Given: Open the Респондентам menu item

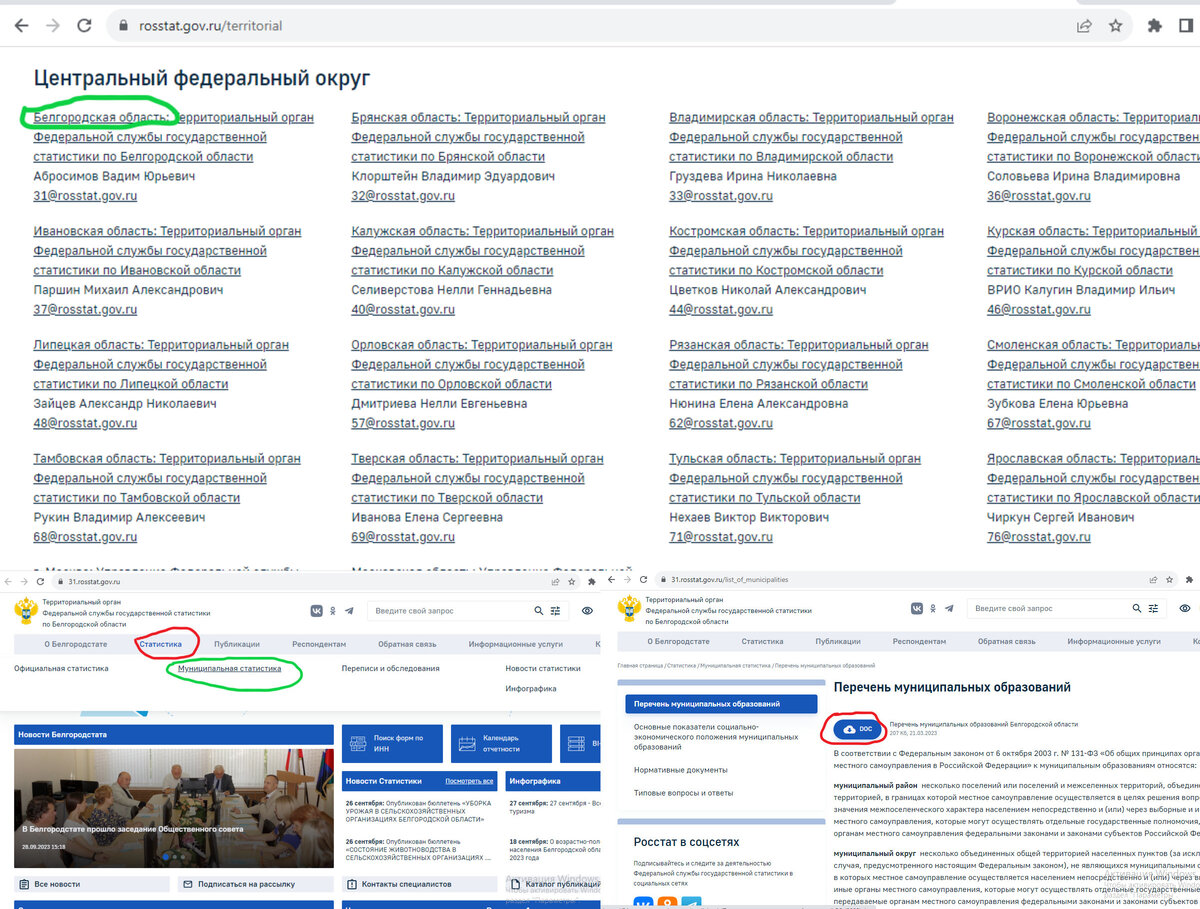Looking at the screenshot, I should click(x=318, y=644).
